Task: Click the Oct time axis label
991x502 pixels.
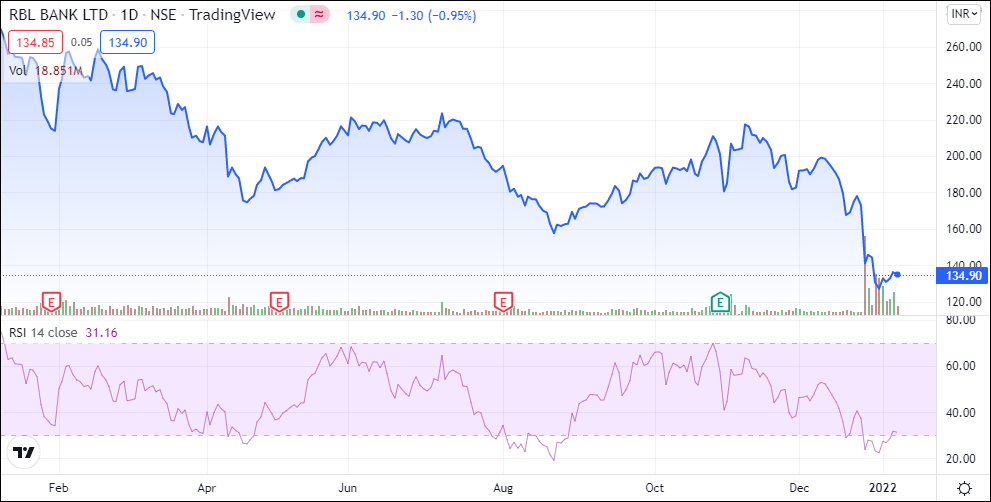Action: coord(655,488)
